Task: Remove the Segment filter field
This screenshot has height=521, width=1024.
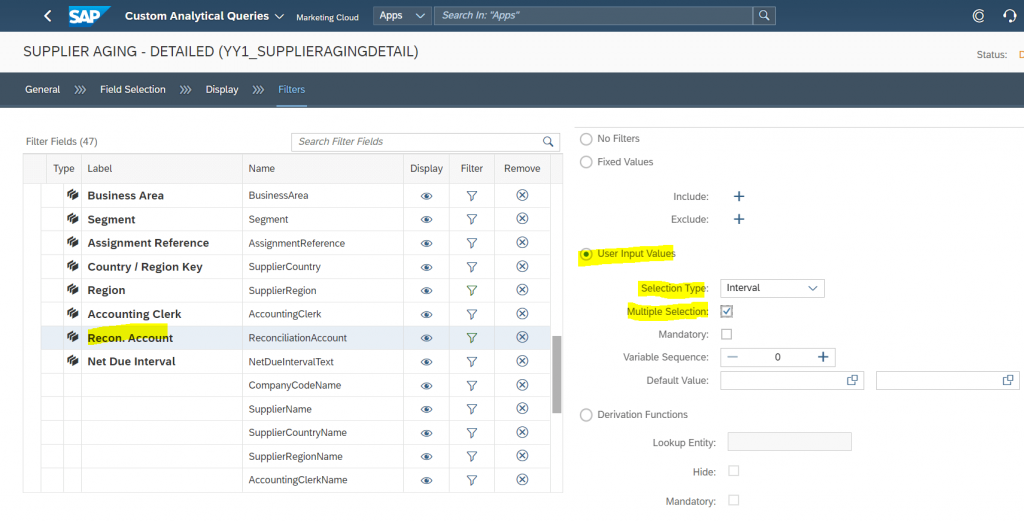Action: click(522, 219)
